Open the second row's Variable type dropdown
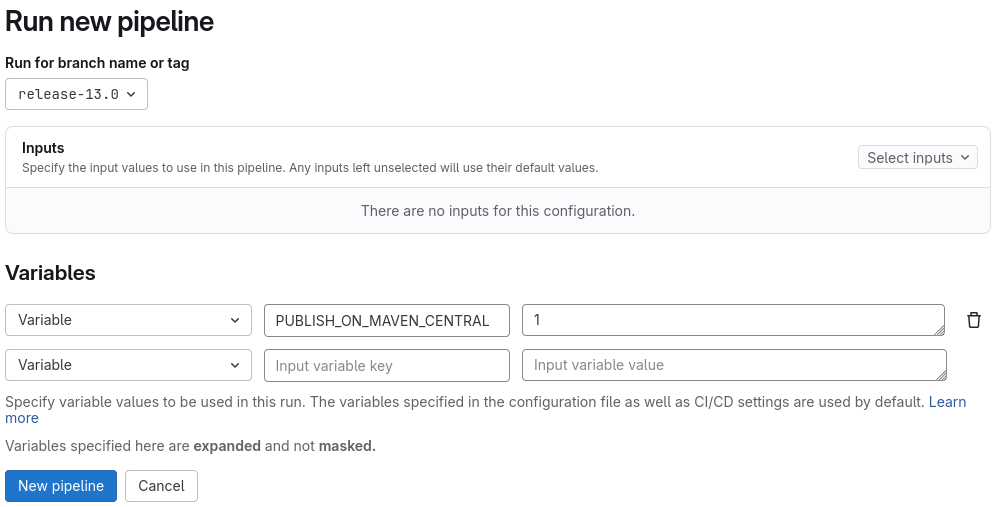This screenshot has width=996, height=507. coord(128,365)
